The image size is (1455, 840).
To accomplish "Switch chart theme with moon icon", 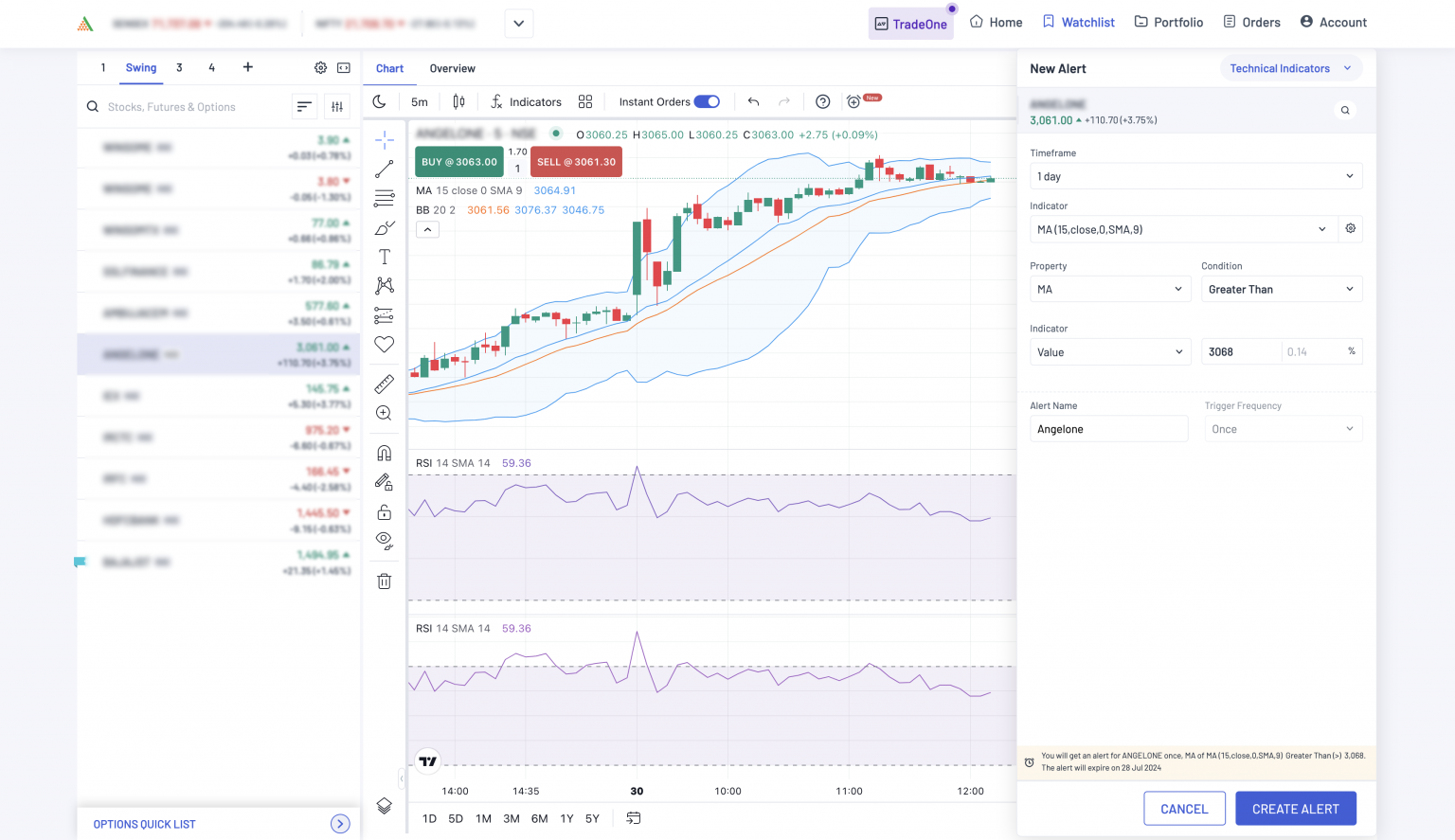I will click(379, 101).
